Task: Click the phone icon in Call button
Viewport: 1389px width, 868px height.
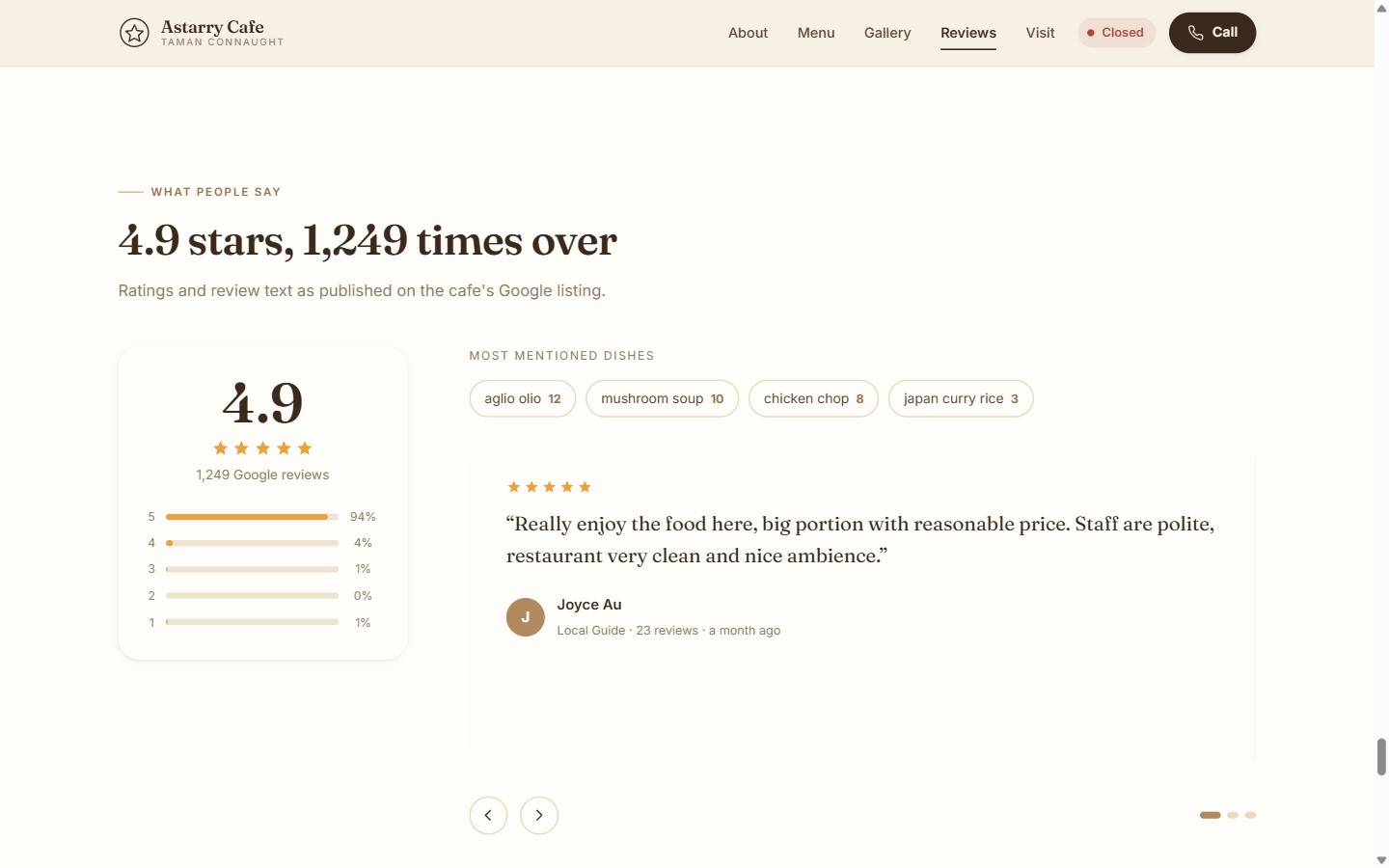Action: coord(1195,33)
